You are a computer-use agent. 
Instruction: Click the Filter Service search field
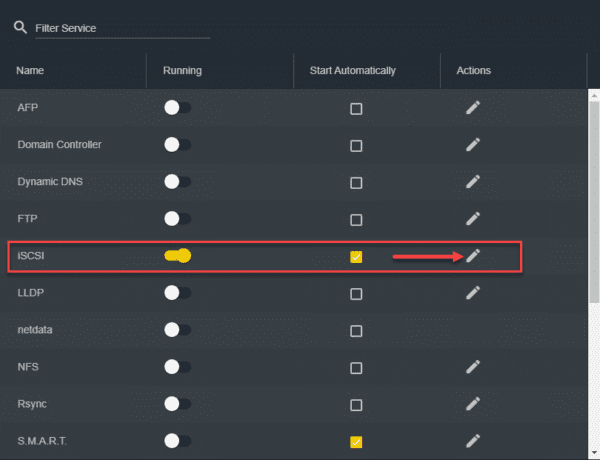coord(121,28)
